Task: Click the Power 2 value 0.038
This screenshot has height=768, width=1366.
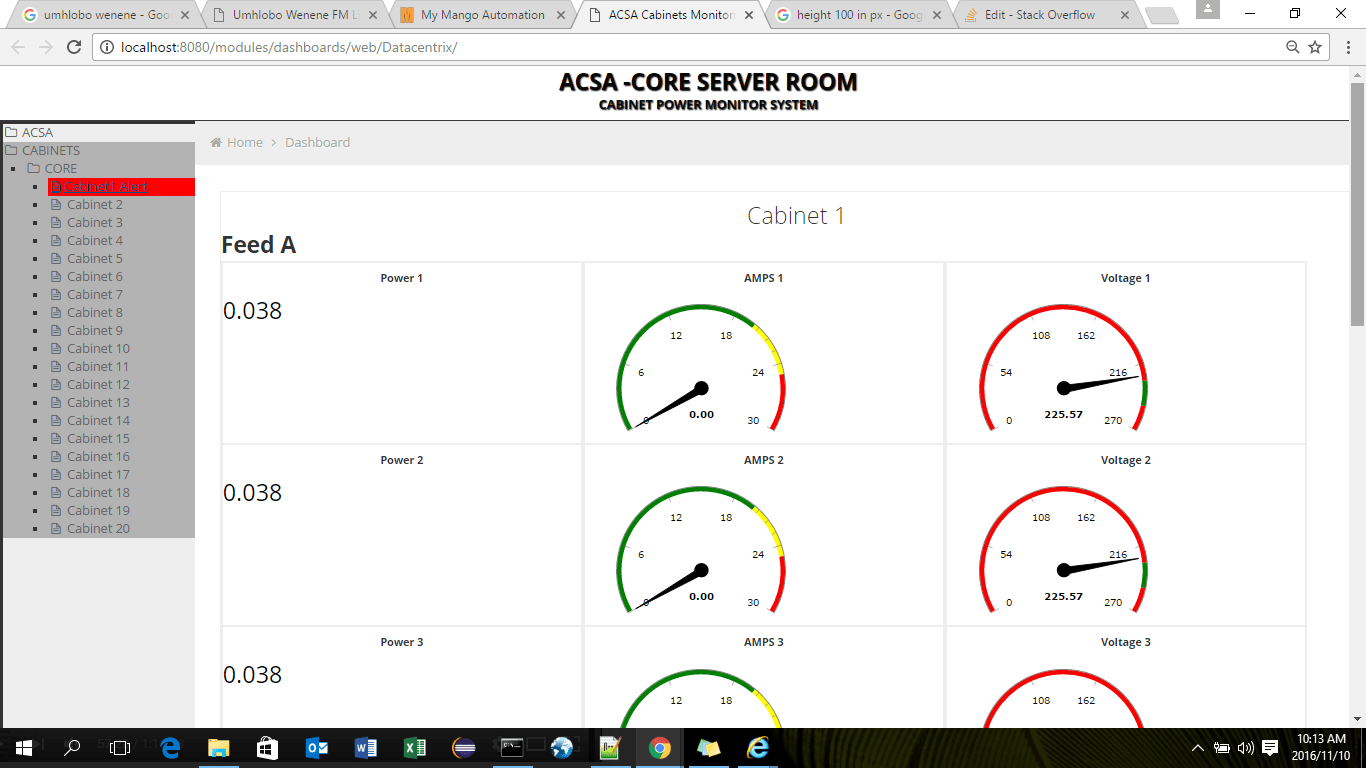Action: [x=253, y=493]
